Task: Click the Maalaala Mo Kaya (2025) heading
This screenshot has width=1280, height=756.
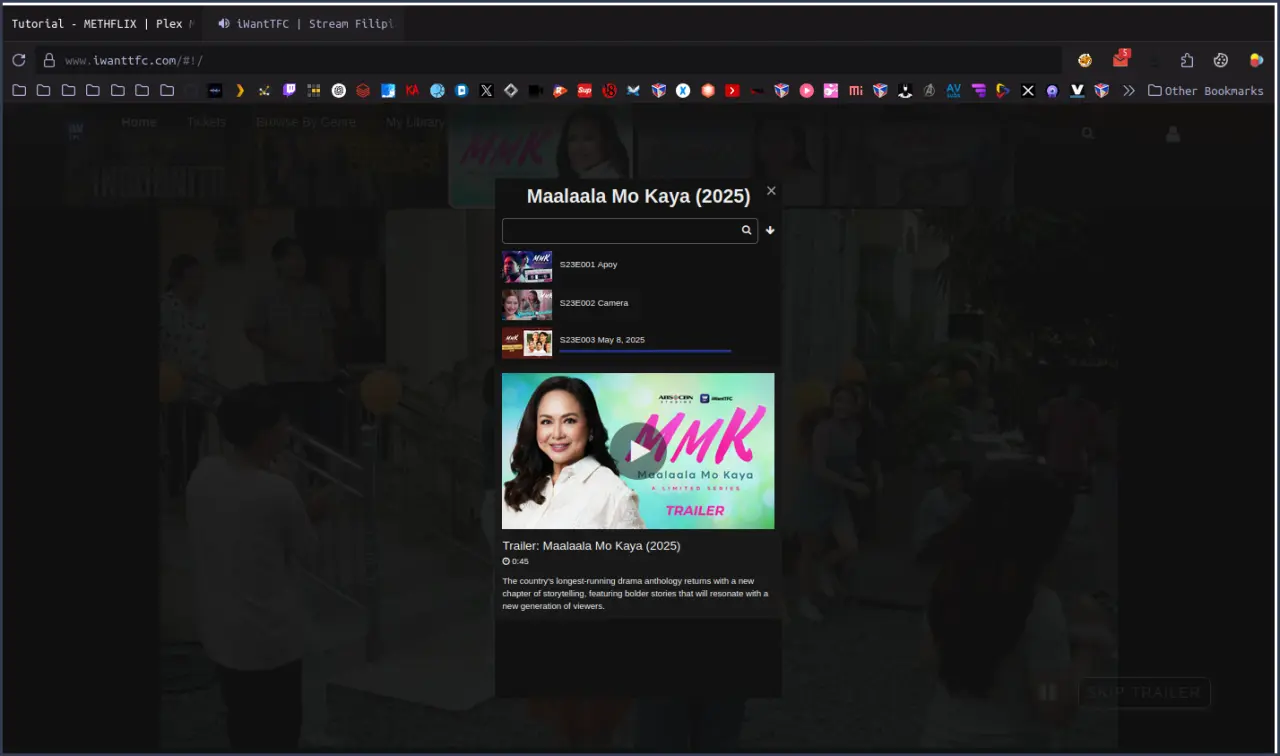Action: (638, 196)
